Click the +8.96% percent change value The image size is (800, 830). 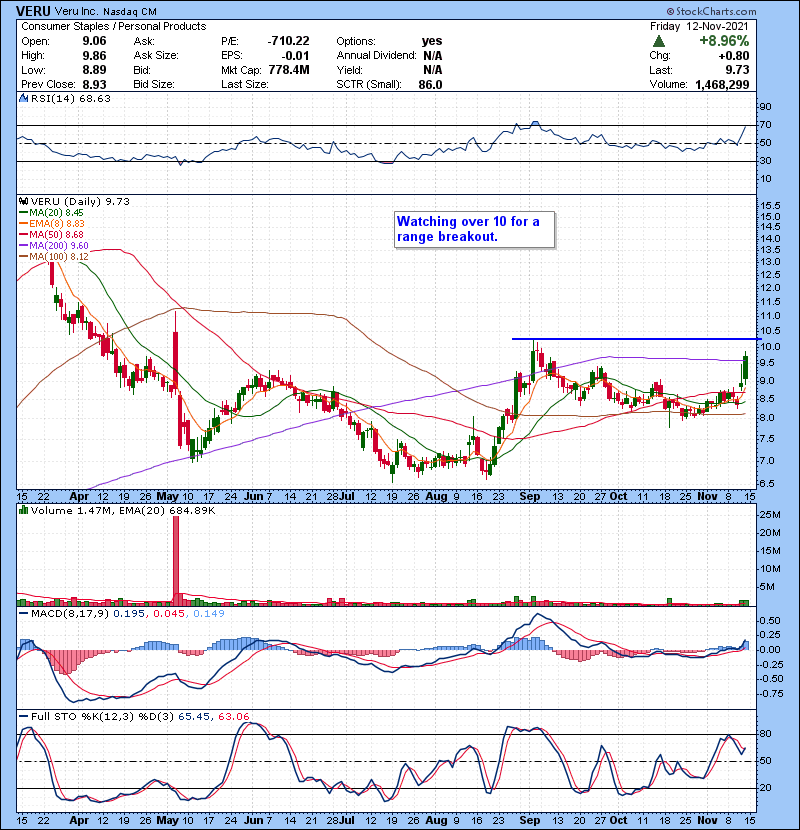[724, 41]
